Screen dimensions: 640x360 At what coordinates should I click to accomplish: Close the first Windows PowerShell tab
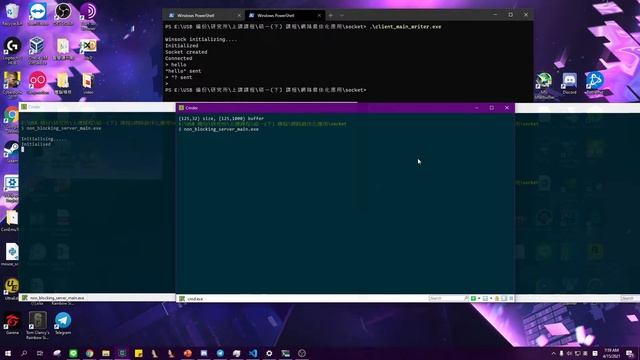tap(239, 16)
